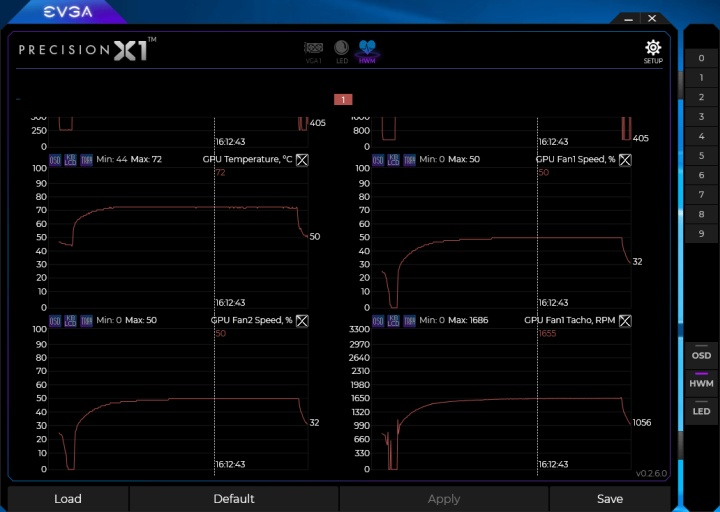
Task: Select profile slot 4
Action: 701,136
